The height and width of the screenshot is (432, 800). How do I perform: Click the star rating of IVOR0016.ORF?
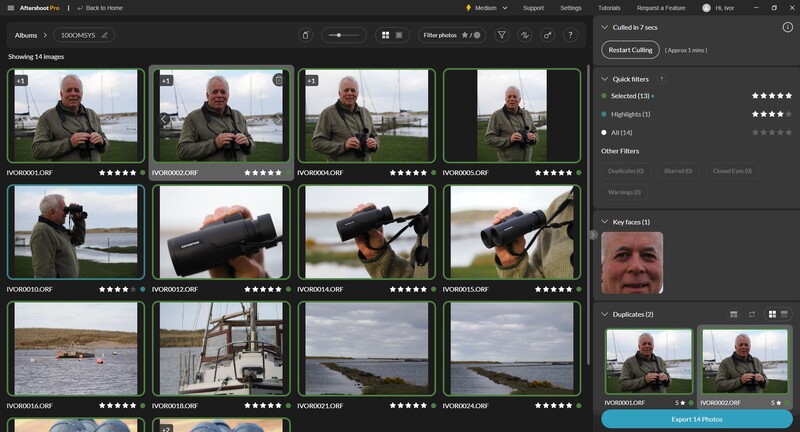click(117, 405)
